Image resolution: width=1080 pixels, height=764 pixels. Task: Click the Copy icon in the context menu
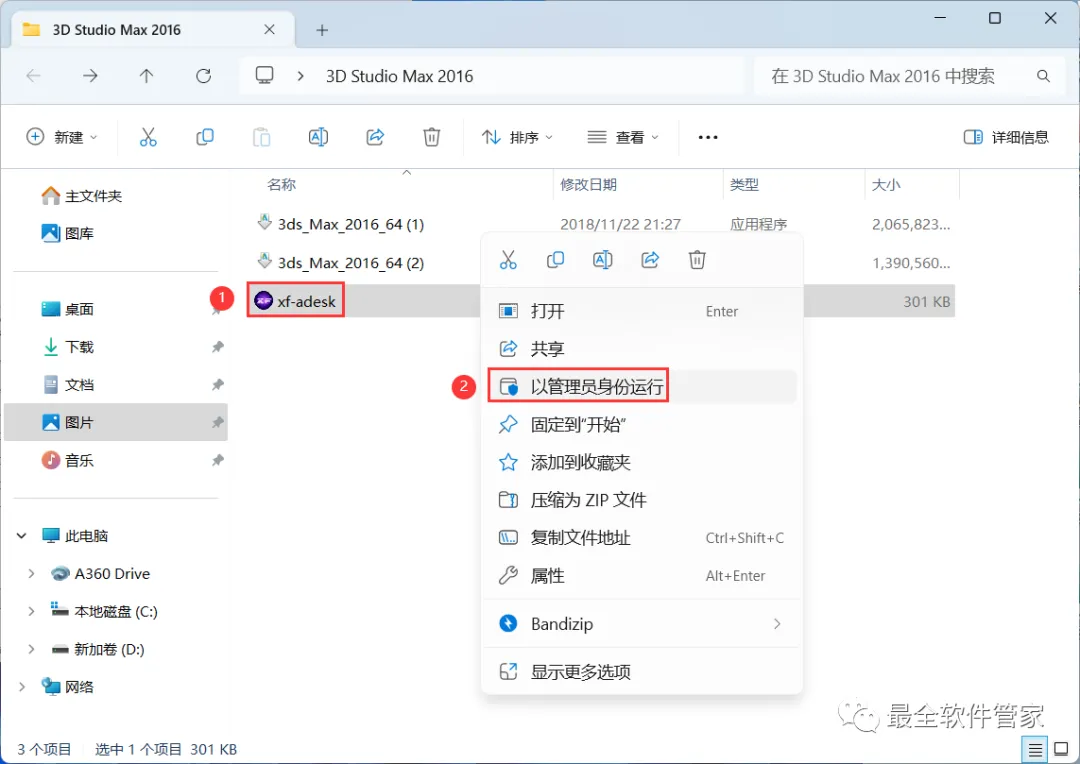(555, 260)
